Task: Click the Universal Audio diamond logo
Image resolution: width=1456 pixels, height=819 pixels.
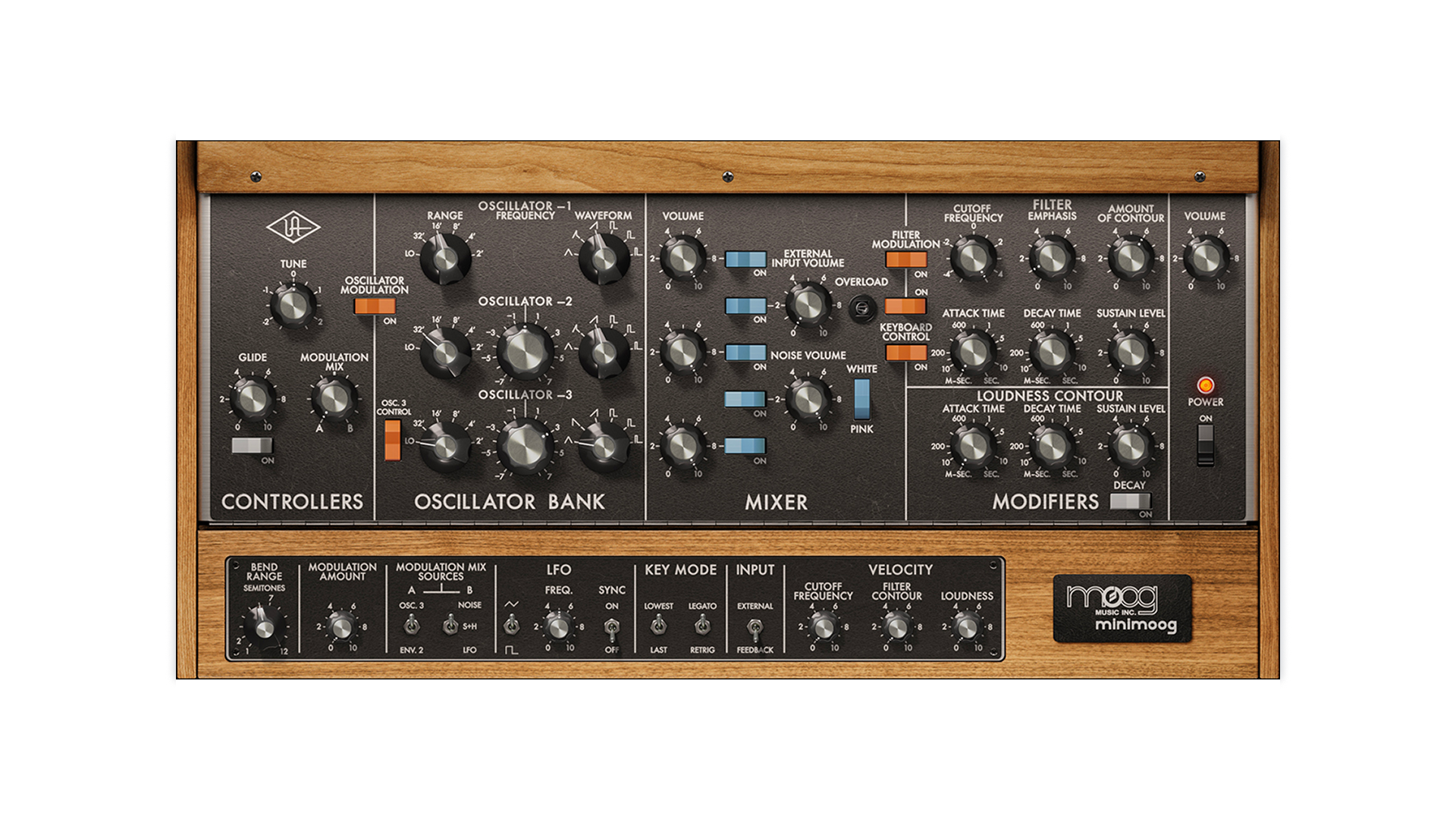Action: tap(293, 227)
